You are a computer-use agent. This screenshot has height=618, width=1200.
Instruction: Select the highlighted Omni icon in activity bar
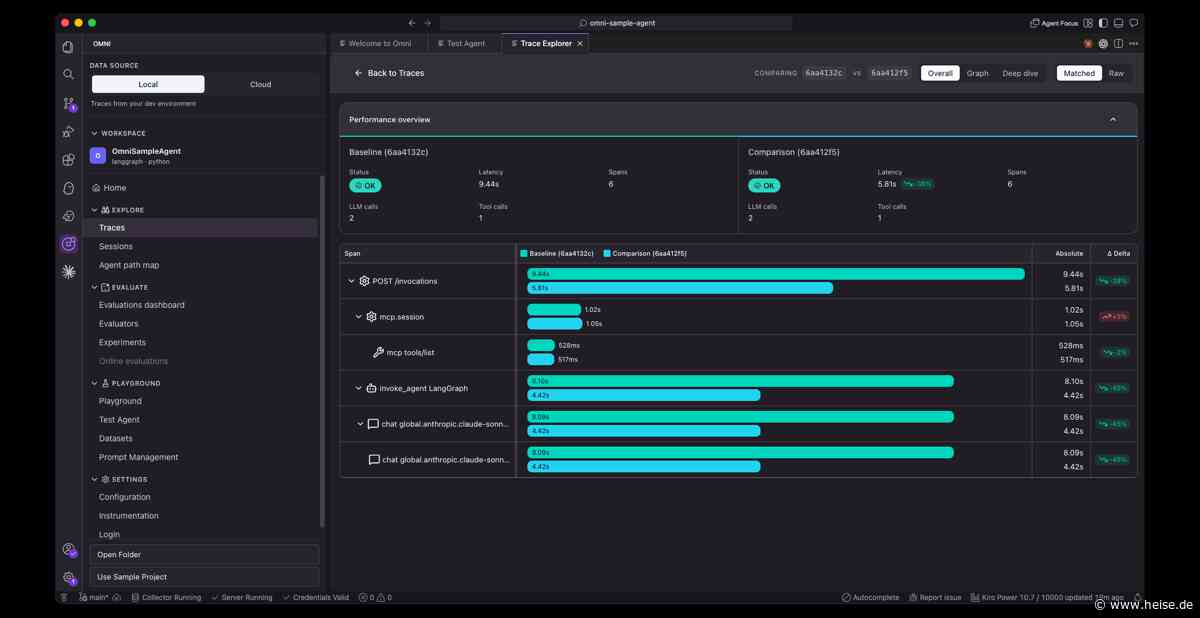68,243
